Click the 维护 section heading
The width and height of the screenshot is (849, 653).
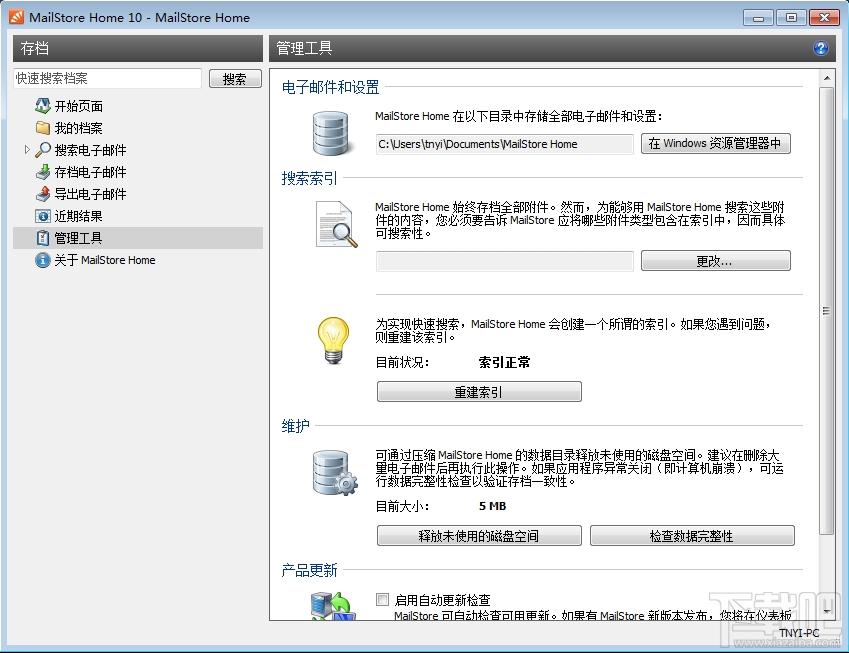coord(296,426)
